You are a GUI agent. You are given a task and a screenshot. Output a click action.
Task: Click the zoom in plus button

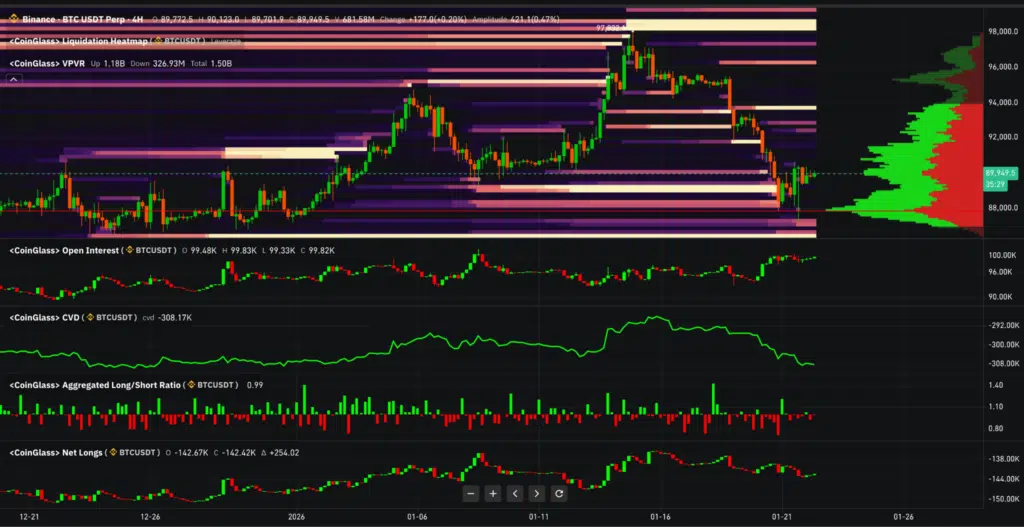point(493,493)
